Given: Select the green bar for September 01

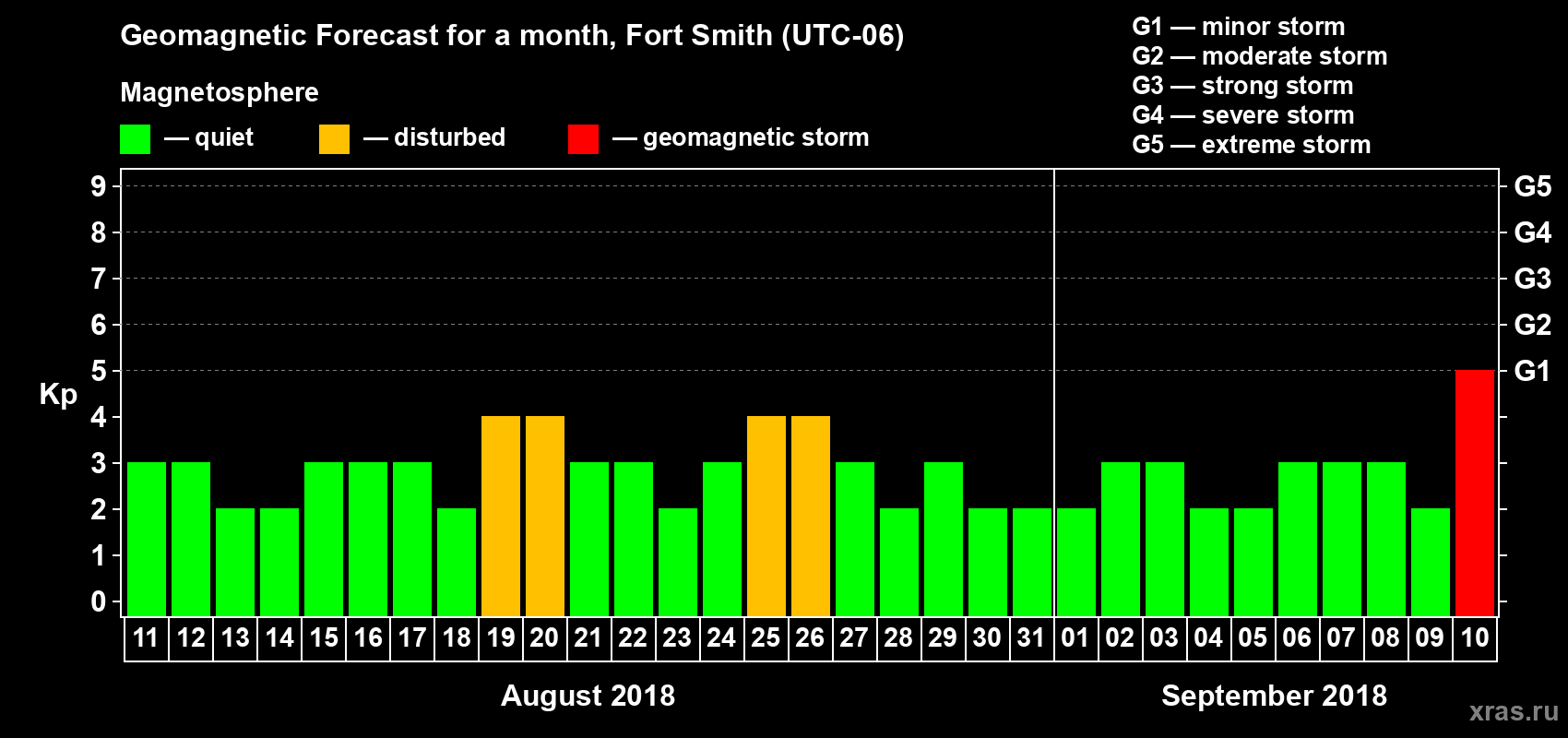Looking at the screenshot, I should [x=1075, y=562].
